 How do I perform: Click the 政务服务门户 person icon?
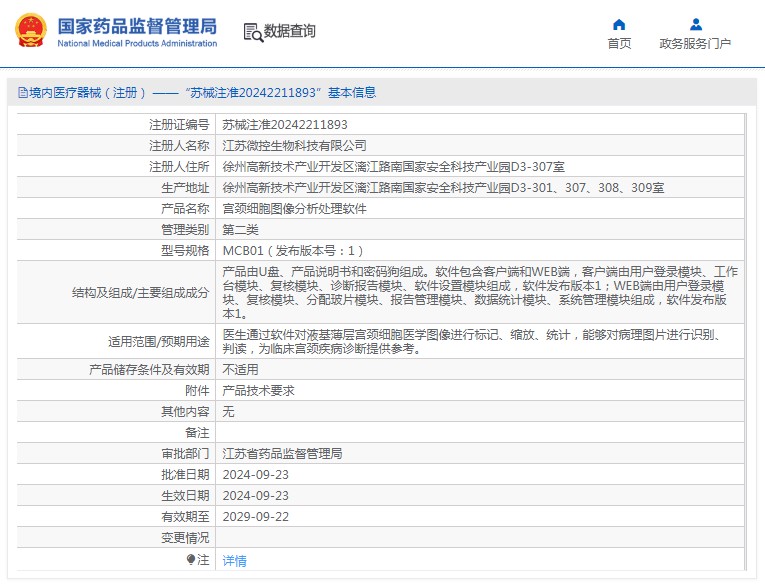click(695, 24)
